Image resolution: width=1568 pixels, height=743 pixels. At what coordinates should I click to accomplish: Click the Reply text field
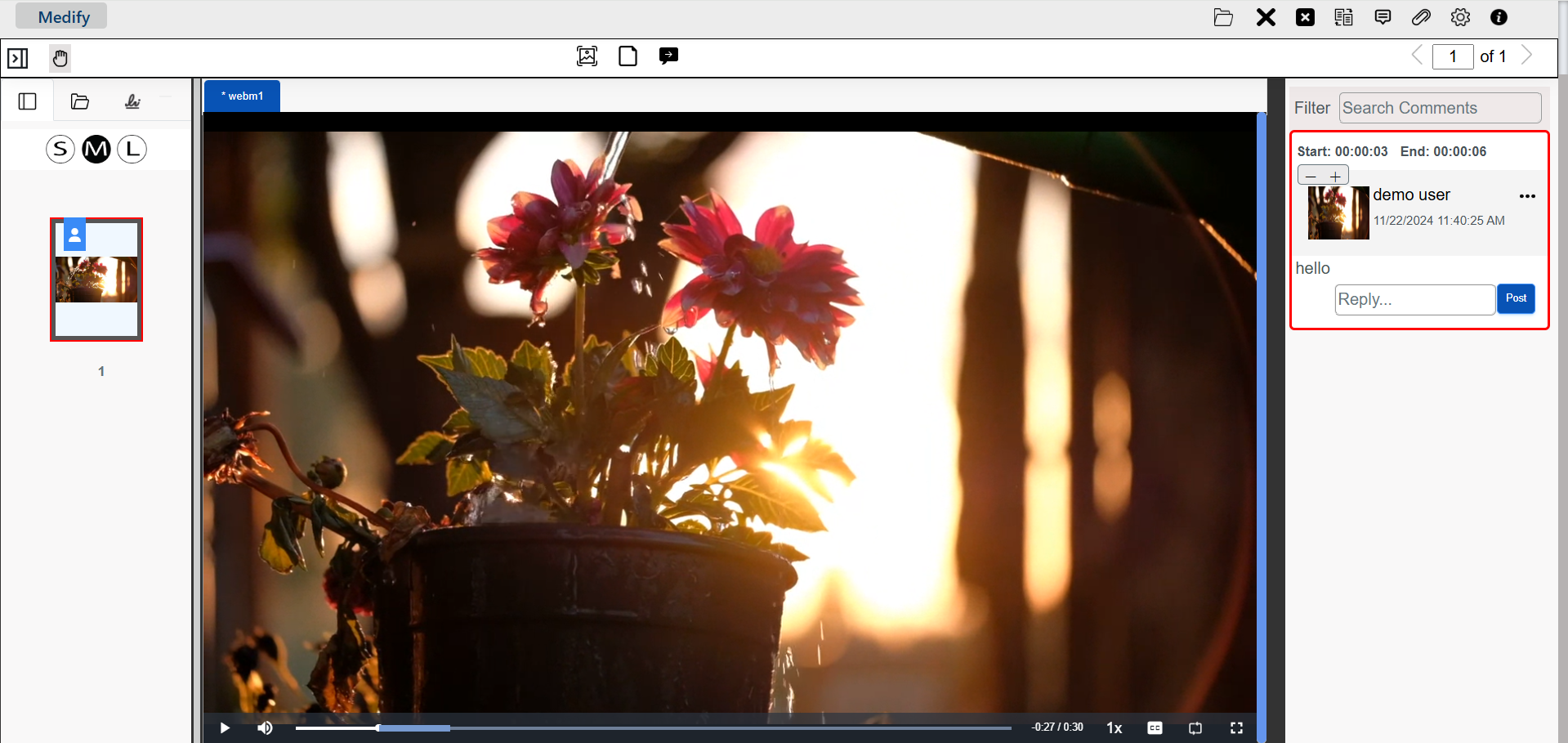pos(1415,299)
